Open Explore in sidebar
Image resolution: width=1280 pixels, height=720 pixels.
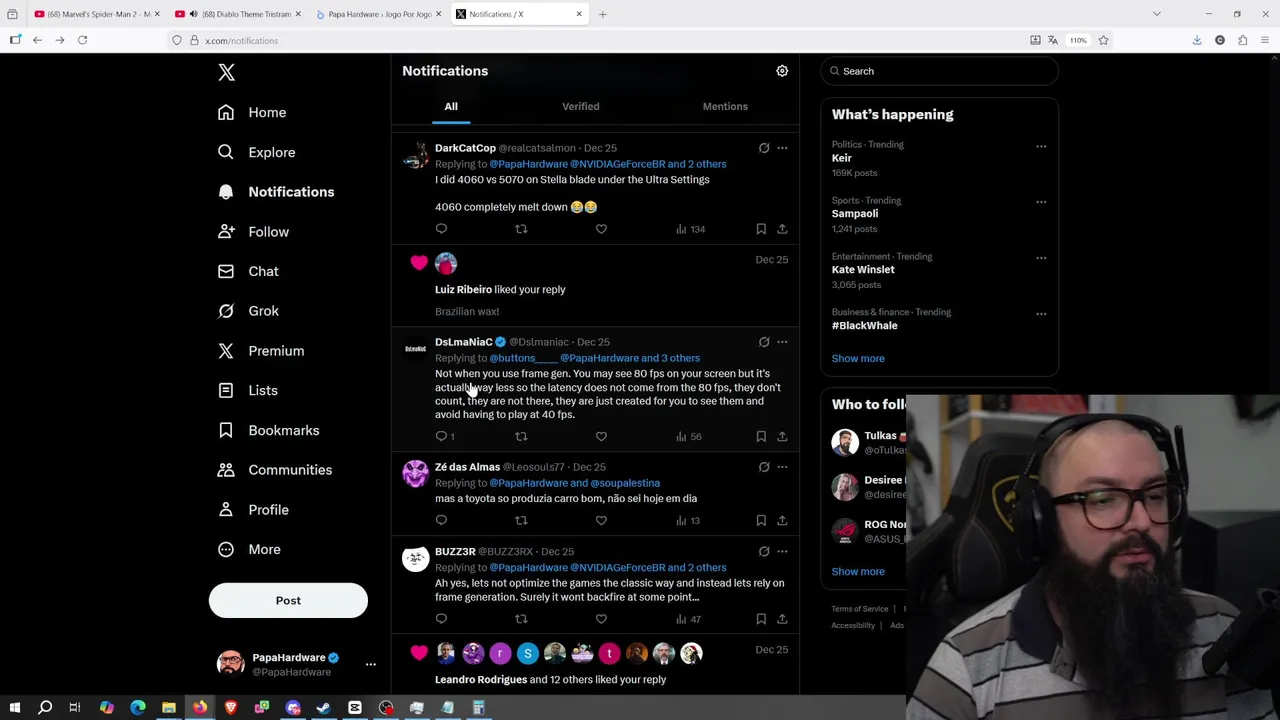pos(258,152)
